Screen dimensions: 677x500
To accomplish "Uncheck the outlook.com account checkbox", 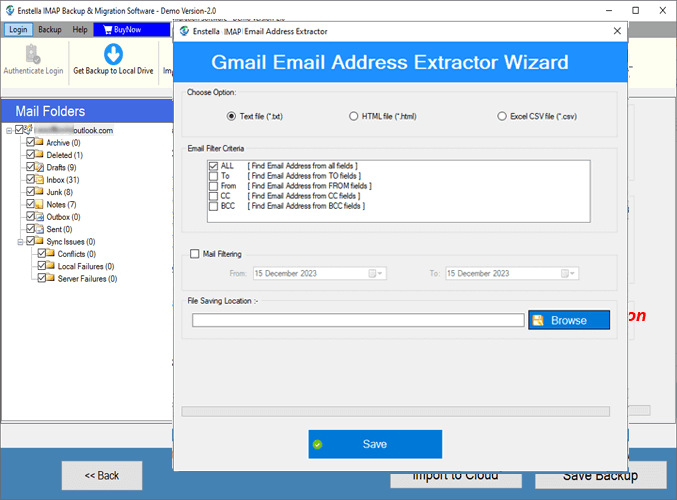I will click(x=19, y=130).
